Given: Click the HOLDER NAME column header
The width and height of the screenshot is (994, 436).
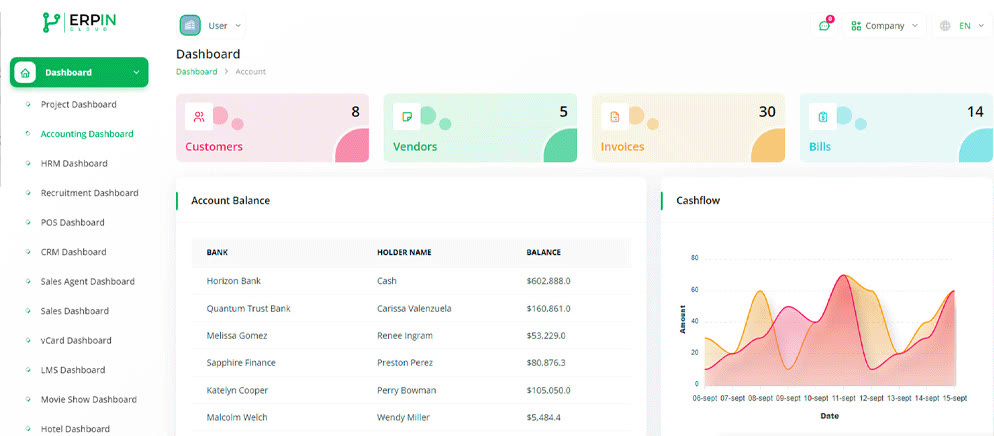Looking at the screenshot, I should pos(404,252).
